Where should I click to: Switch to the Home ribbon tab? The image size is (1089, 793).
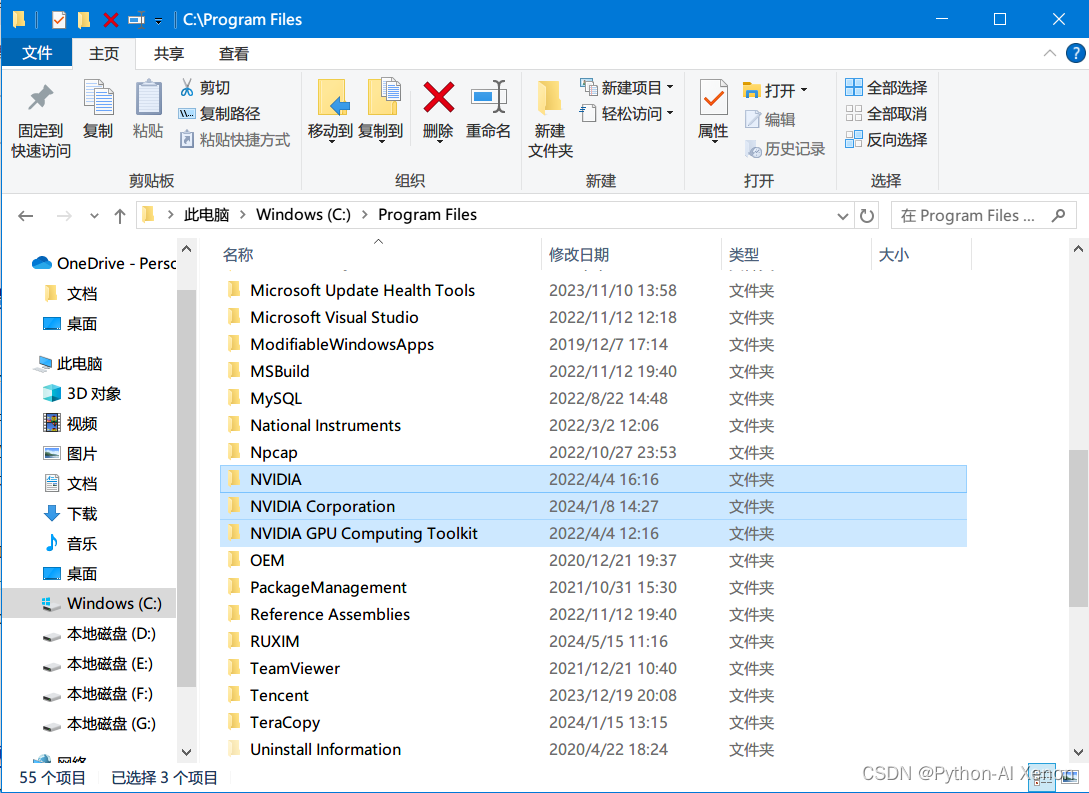pos(103,53)
